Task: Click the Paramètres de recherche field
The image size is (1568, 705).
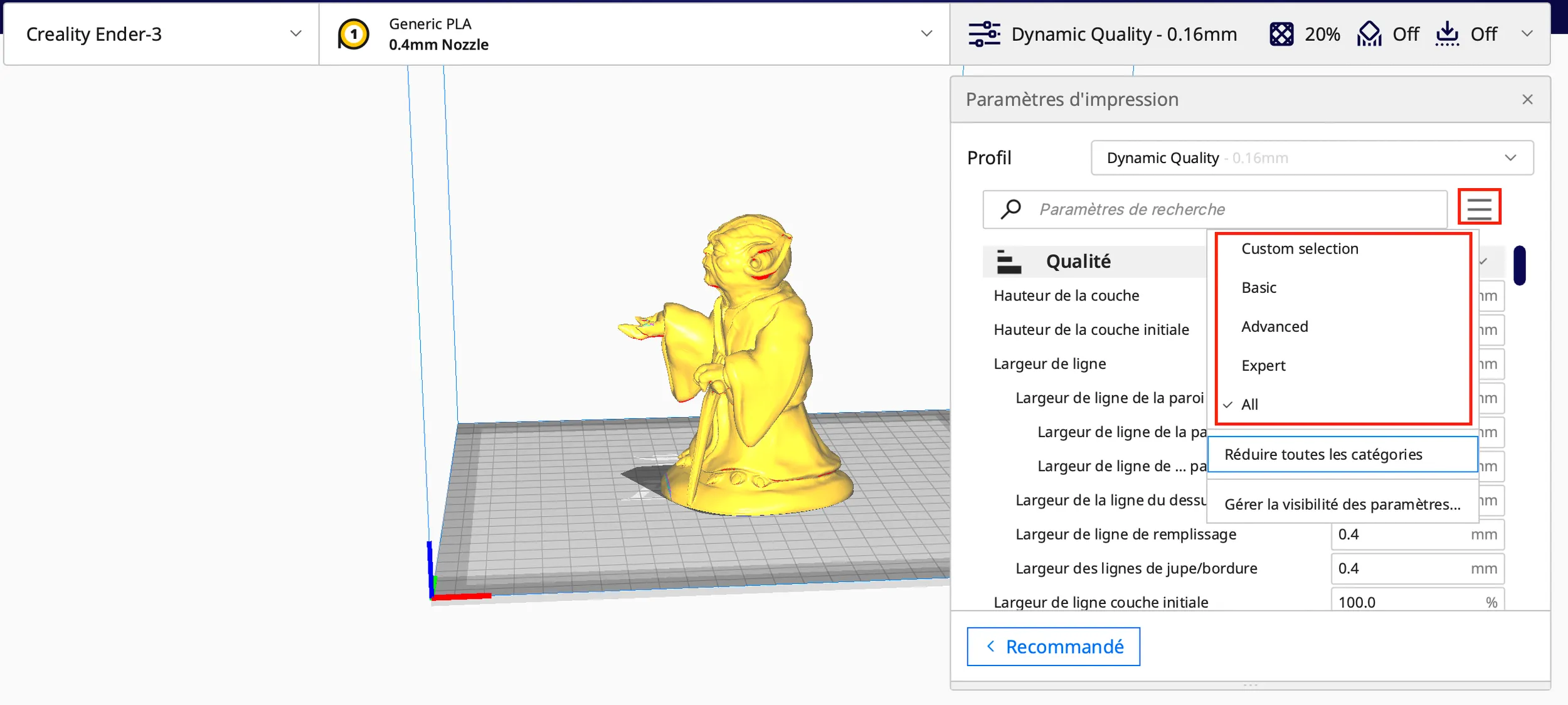Action: [1215, 209]
